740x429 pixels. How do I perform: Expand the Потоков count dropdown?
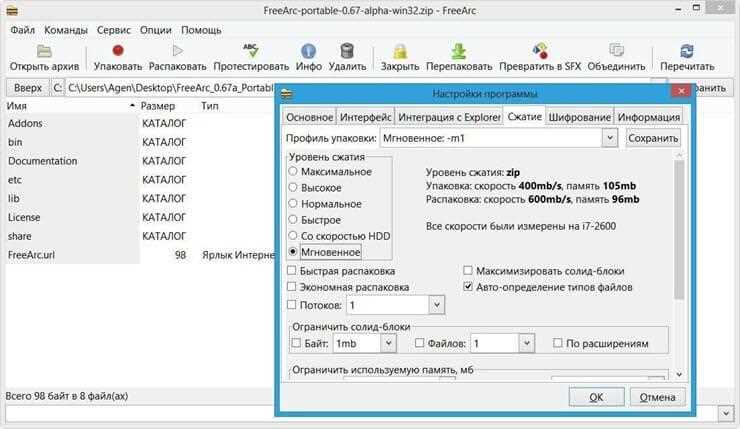(437, 305)
